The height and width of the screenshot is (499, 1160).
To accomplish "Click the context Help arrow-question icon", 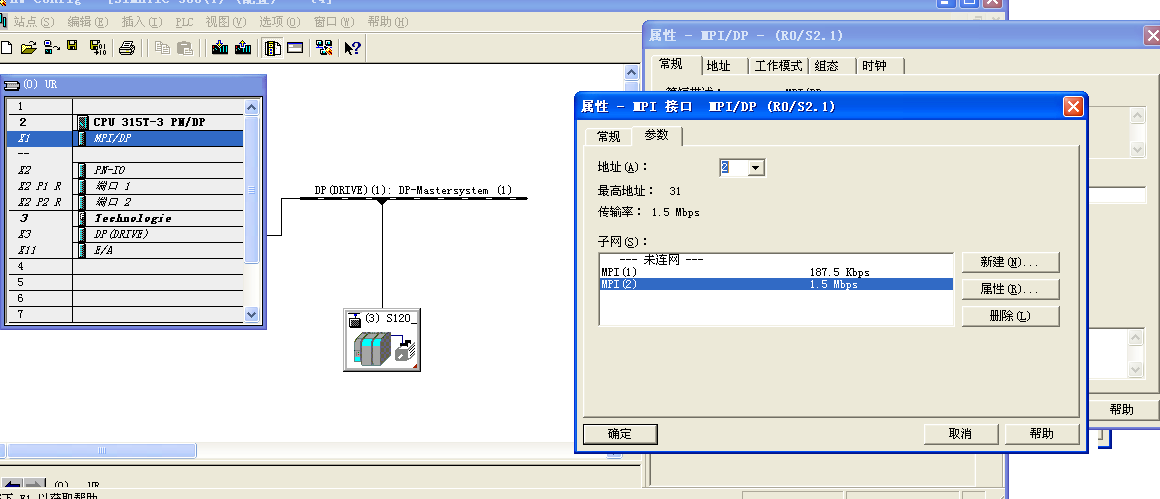I will [352, 48].
